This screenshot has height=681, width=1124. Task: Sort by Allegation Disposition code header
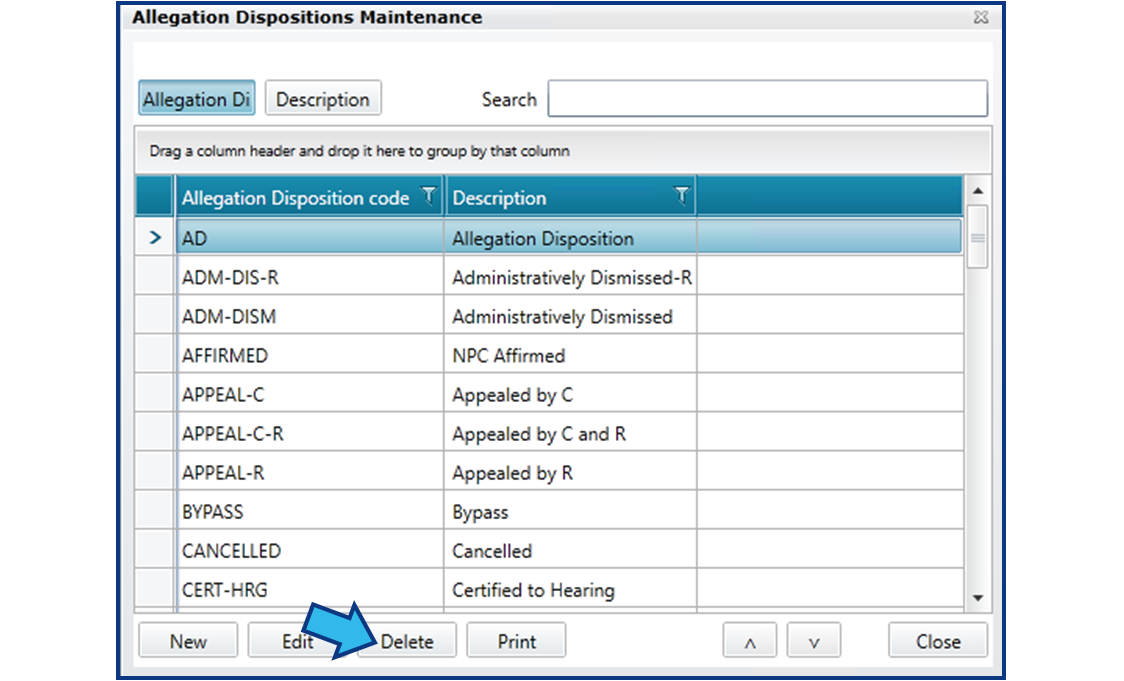[295, 197]
